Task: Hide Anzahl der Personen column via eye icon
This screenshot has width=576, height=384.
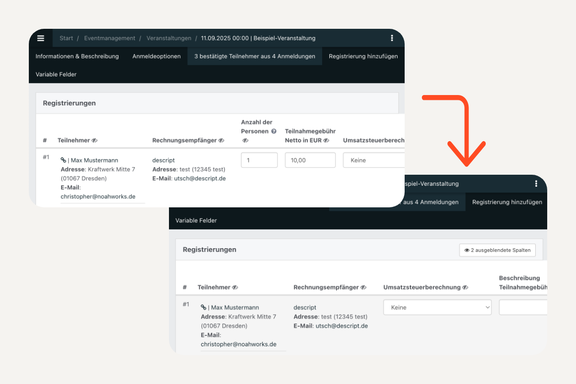Action: [245, 140]
